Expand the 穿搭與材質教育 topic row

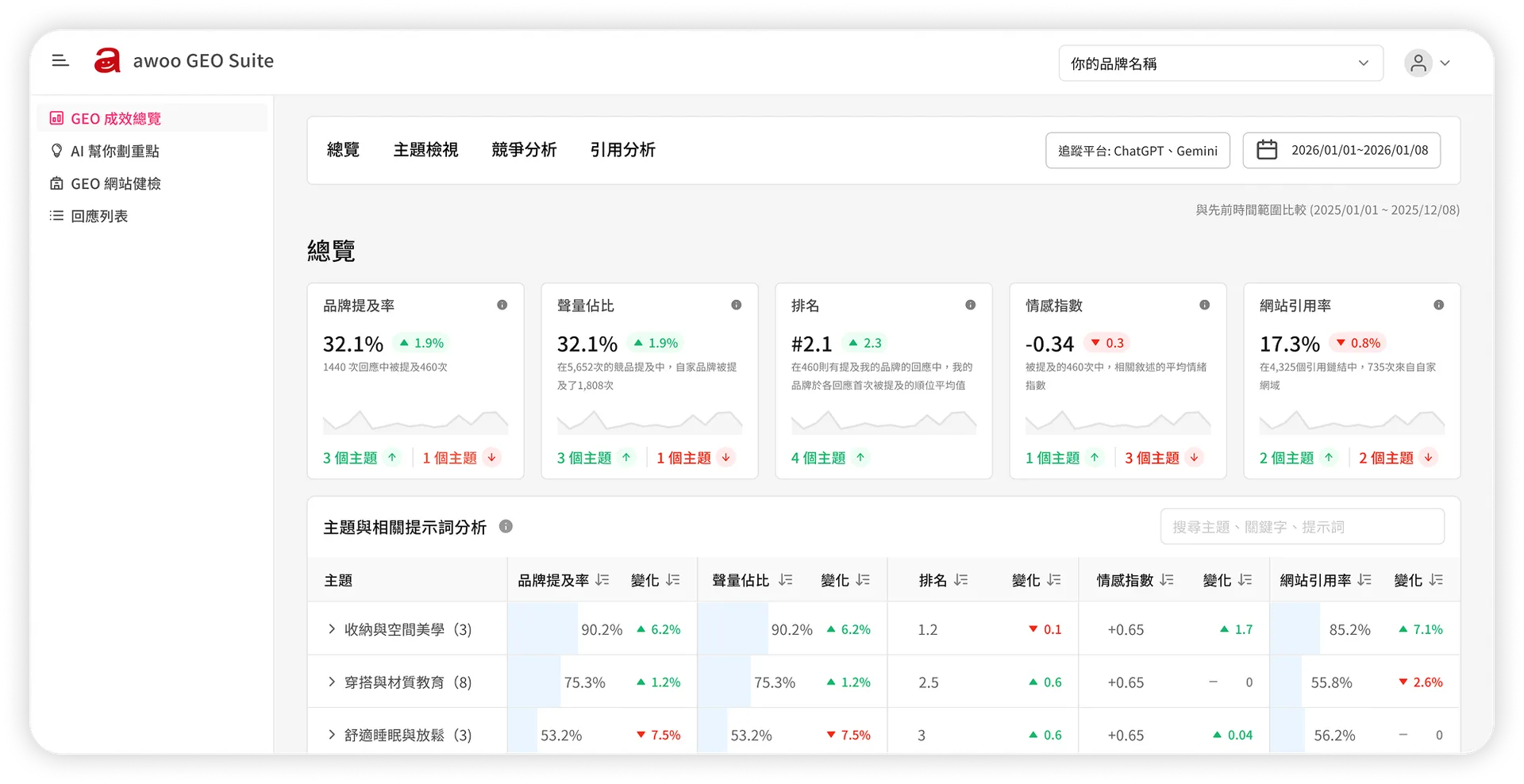click(x=331, y=682)
